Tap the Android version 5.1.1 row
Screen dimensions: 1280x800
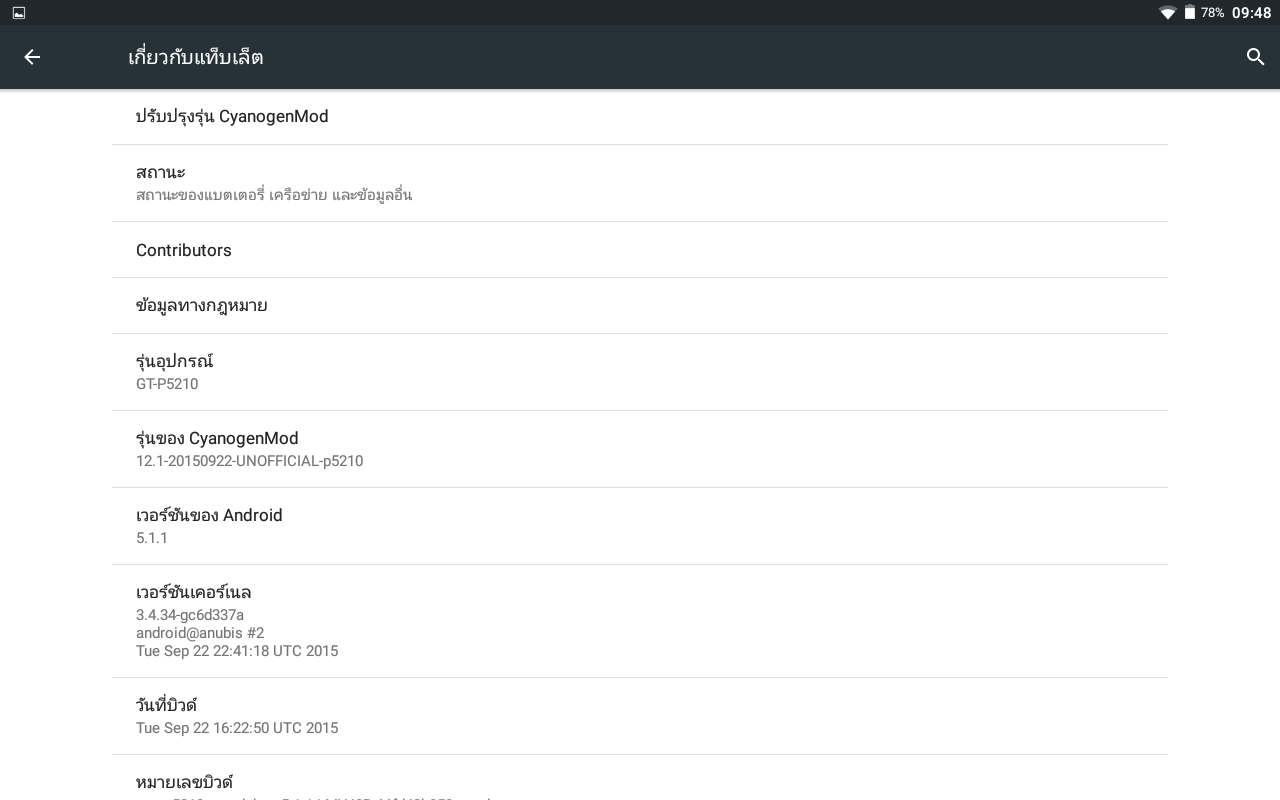point(640,526)
